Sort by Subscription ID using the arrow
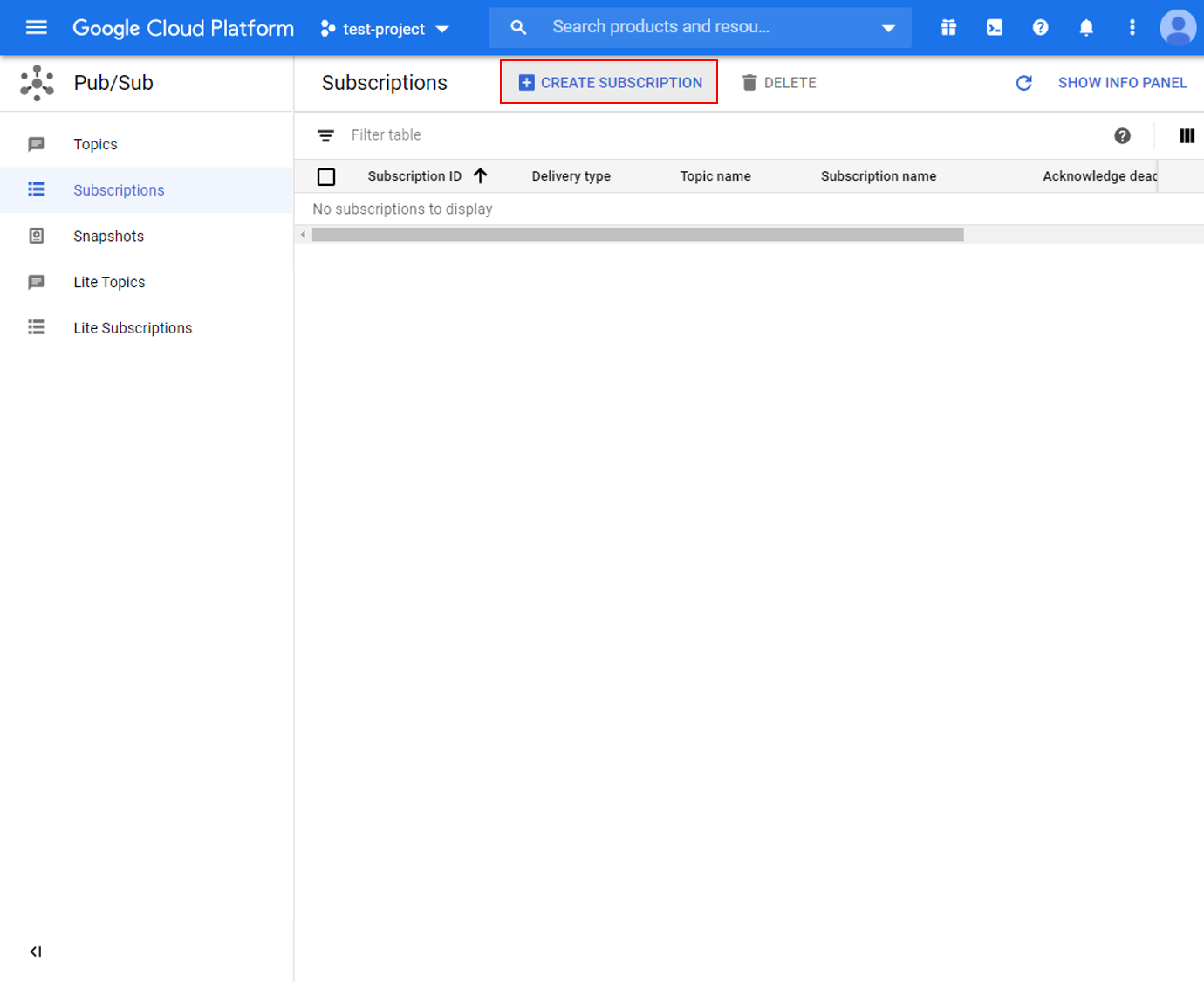Viewport: 1204px width, 982px height. [x=480, y=175]
